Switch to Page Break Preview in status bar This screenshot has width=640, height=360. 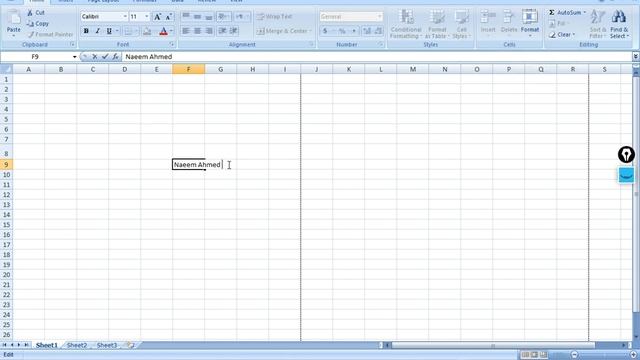tap(543, 355)
